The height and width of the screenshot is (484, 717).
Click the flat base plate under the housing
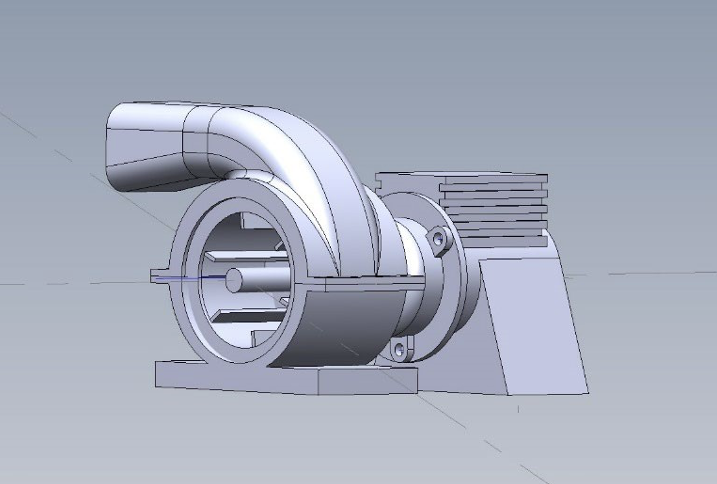238,377
